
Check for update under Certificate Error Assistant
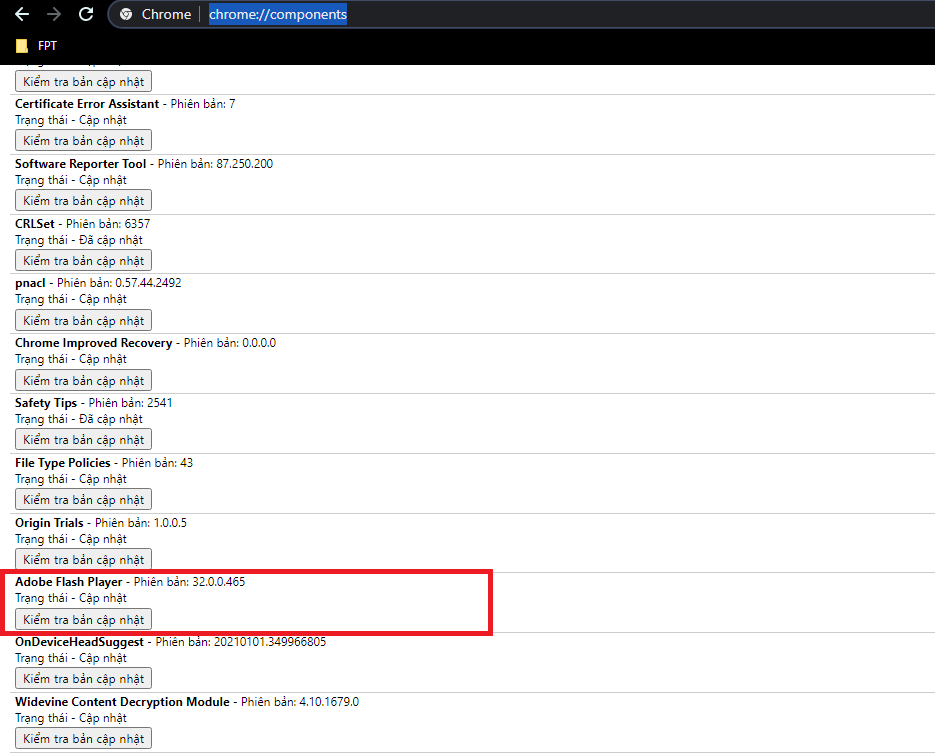tap(83, 140)
